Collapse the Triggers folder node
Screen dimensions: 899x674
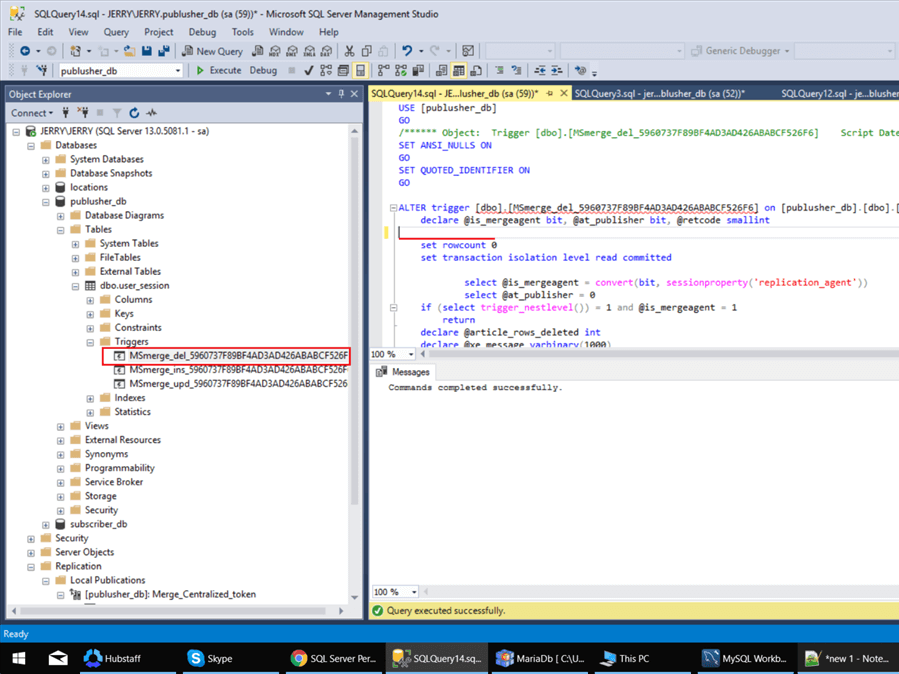(x=90, y=342)
